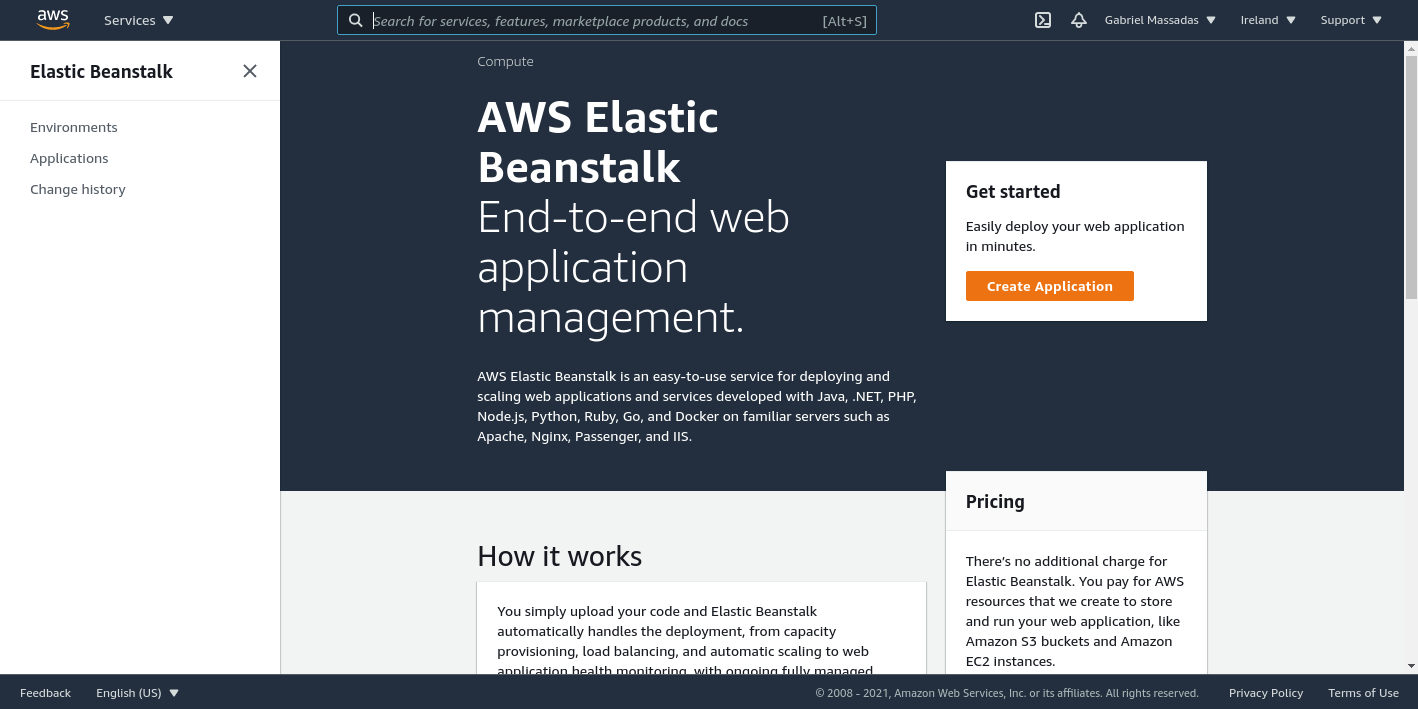This screenshot has width=1418, height=709.
Task: Navigate to Environments in the sidebar
Action: (73, 127)
